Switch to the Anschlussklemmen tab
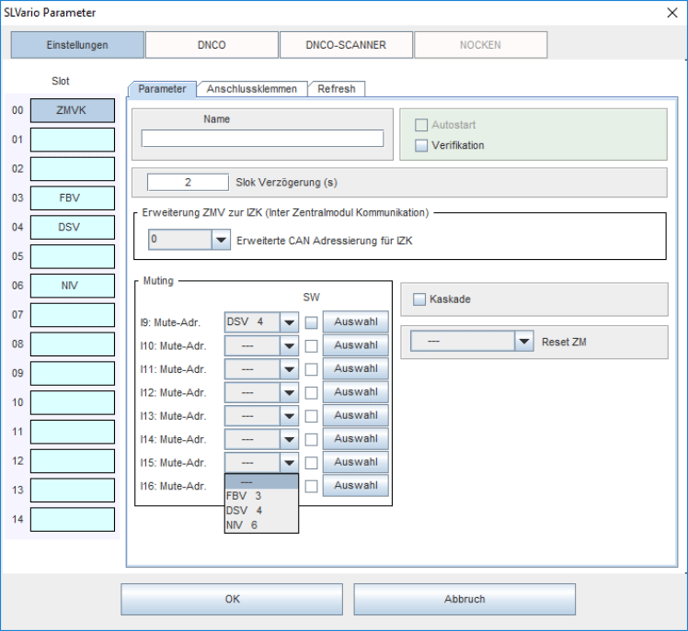This screenshot has width=688, height=631. point(251,89)
